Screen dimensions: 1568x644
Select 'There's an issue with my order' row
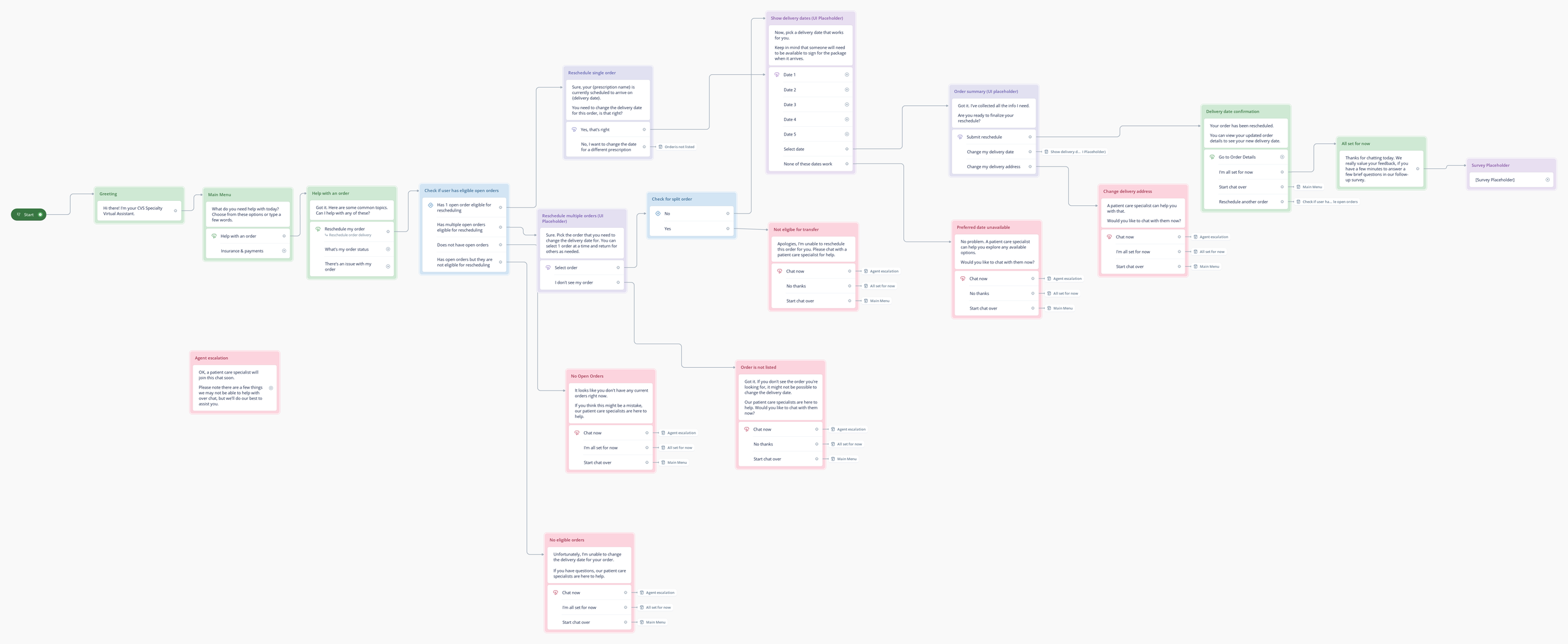(x=352, y=267)
